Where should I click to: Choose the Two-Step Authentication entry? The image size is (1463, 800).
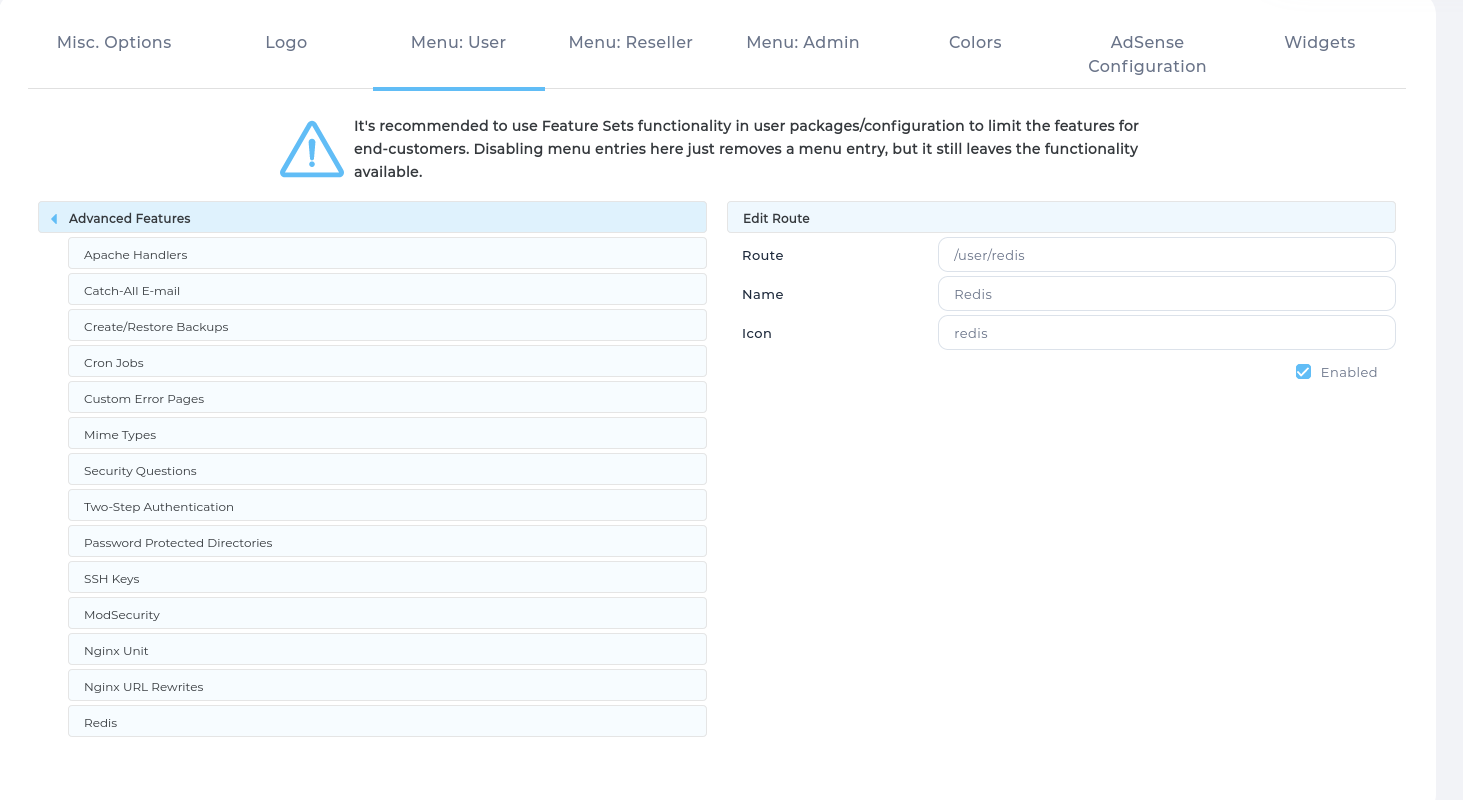[387, 507]
